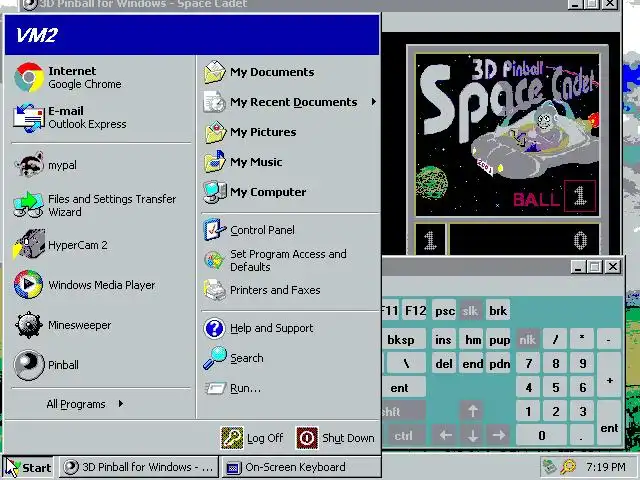640x480 pixels.
Task: Click the pdn key
Action: point(499,363)
